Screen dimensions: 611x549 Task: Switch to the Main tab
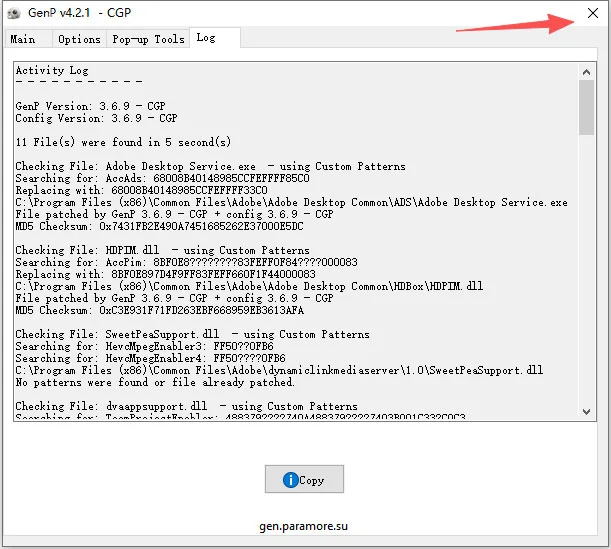click(x=28, y=39)
